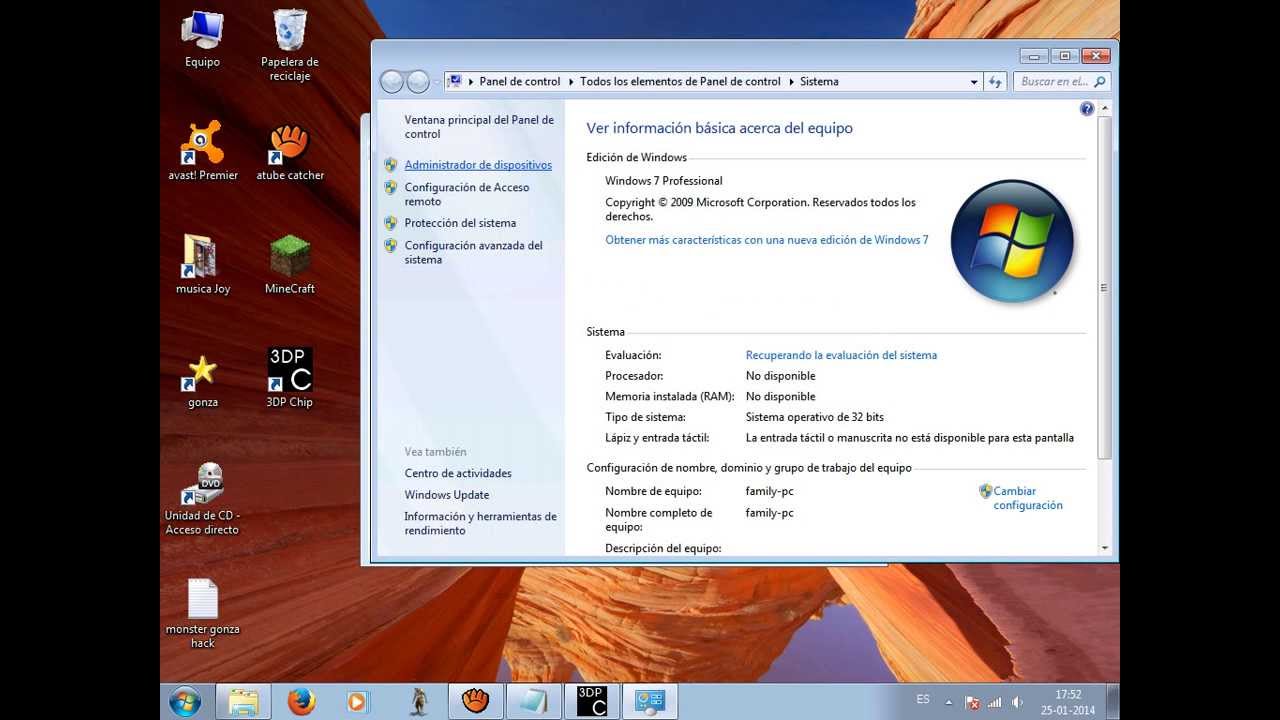The height and width of the screenshot is (720, 1280).
Task: Open Centro de actividades link
Action: (458, 473)
